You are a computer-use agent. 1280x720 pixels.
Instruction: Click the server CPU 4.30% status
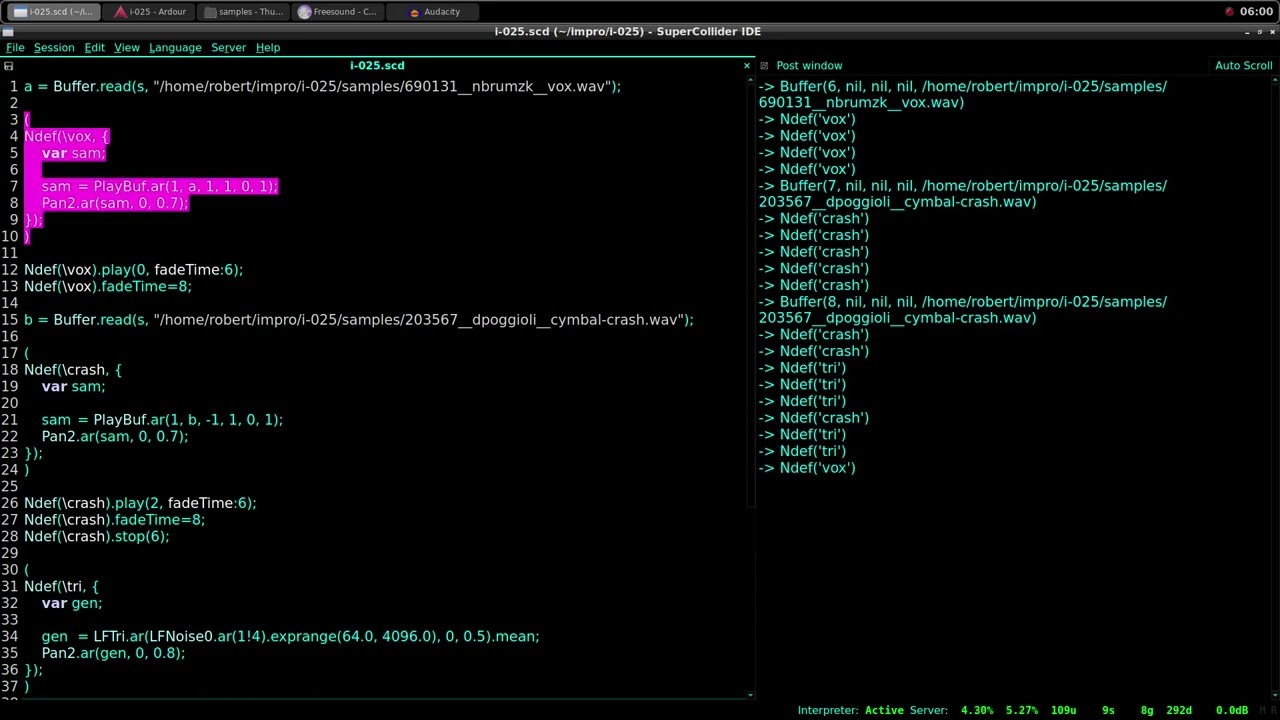tap(977, 710)
